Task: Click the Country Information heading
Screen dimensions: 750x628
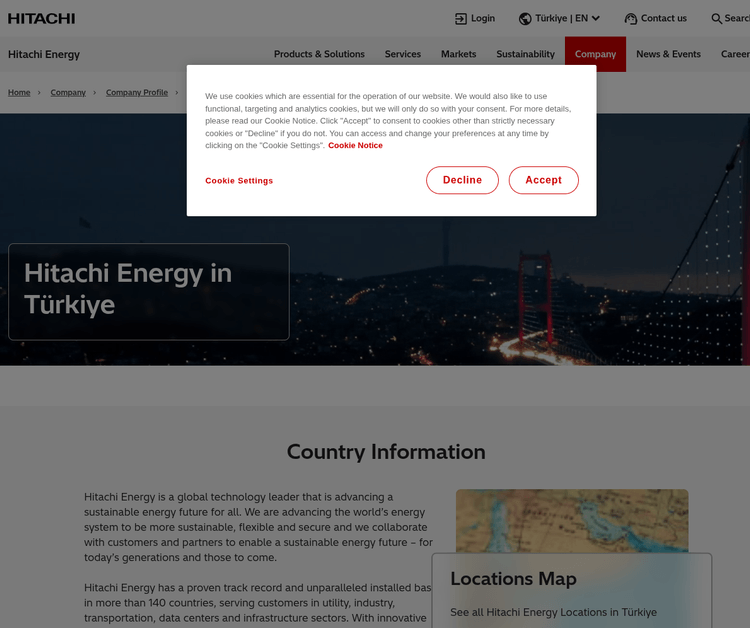Action: click(x=386, y=452)
